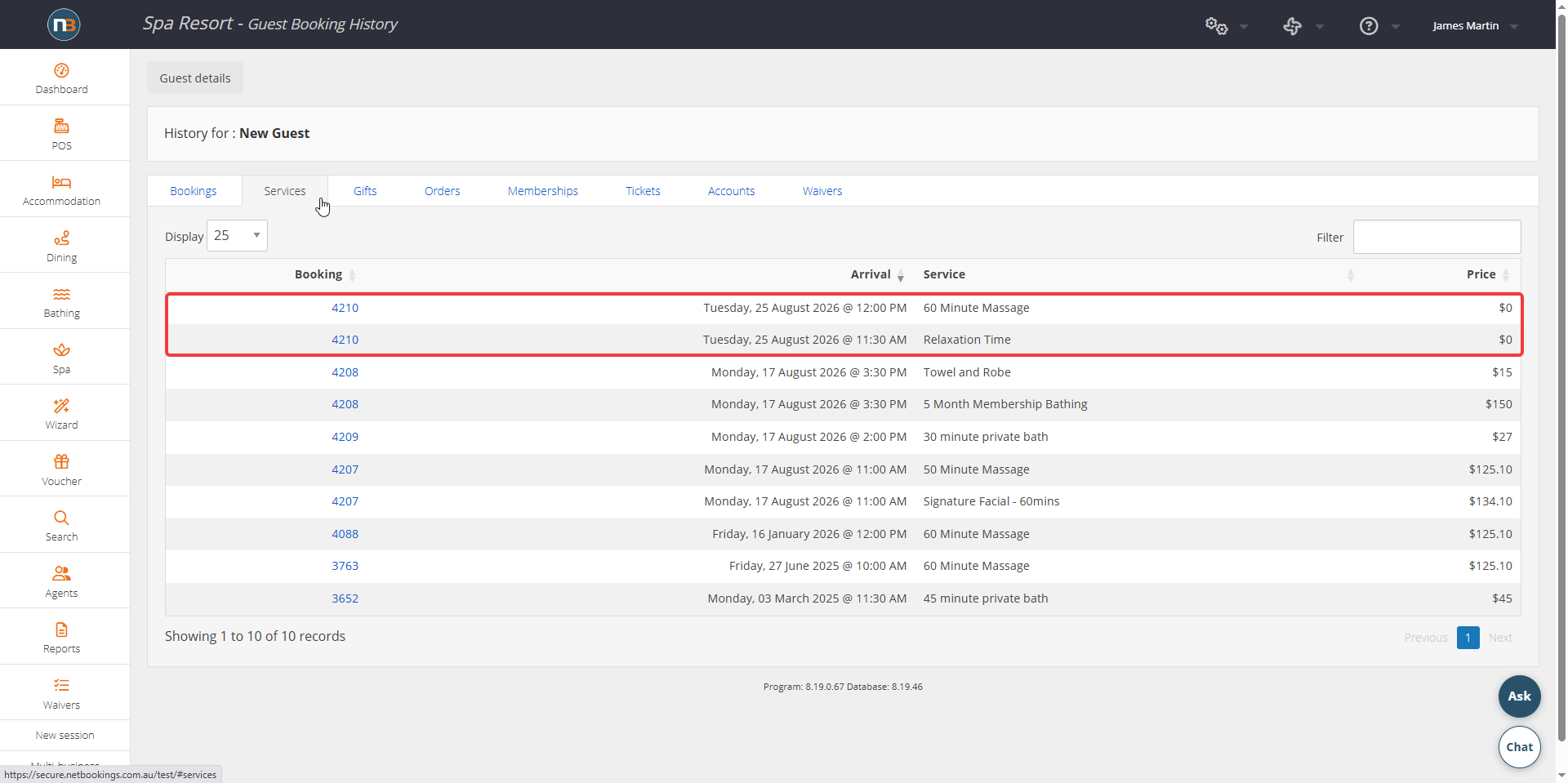Screen dimensions: 1568x783
Task: Switch to the Accounts tab
Action: pos(731,191)
